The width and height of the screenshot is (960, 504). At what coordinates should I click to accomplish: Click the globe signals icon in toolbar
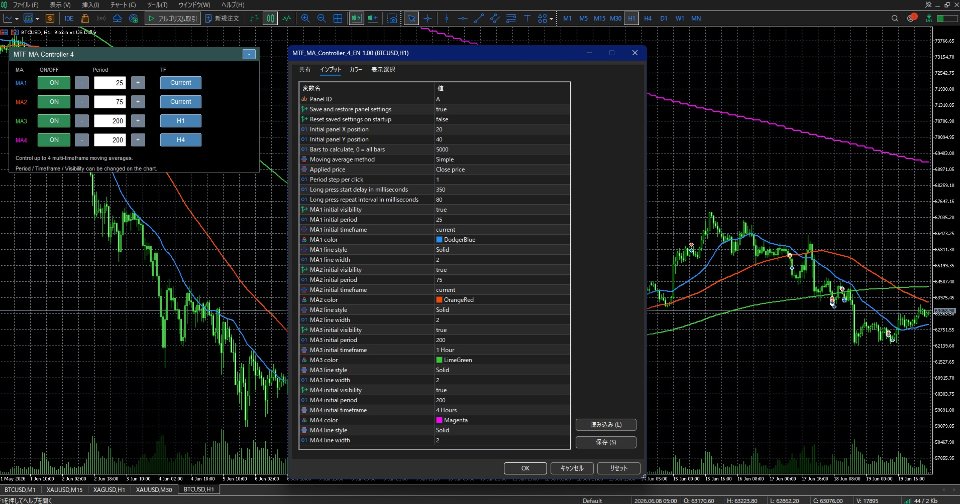pyautogui.click(x=133, y=18)
